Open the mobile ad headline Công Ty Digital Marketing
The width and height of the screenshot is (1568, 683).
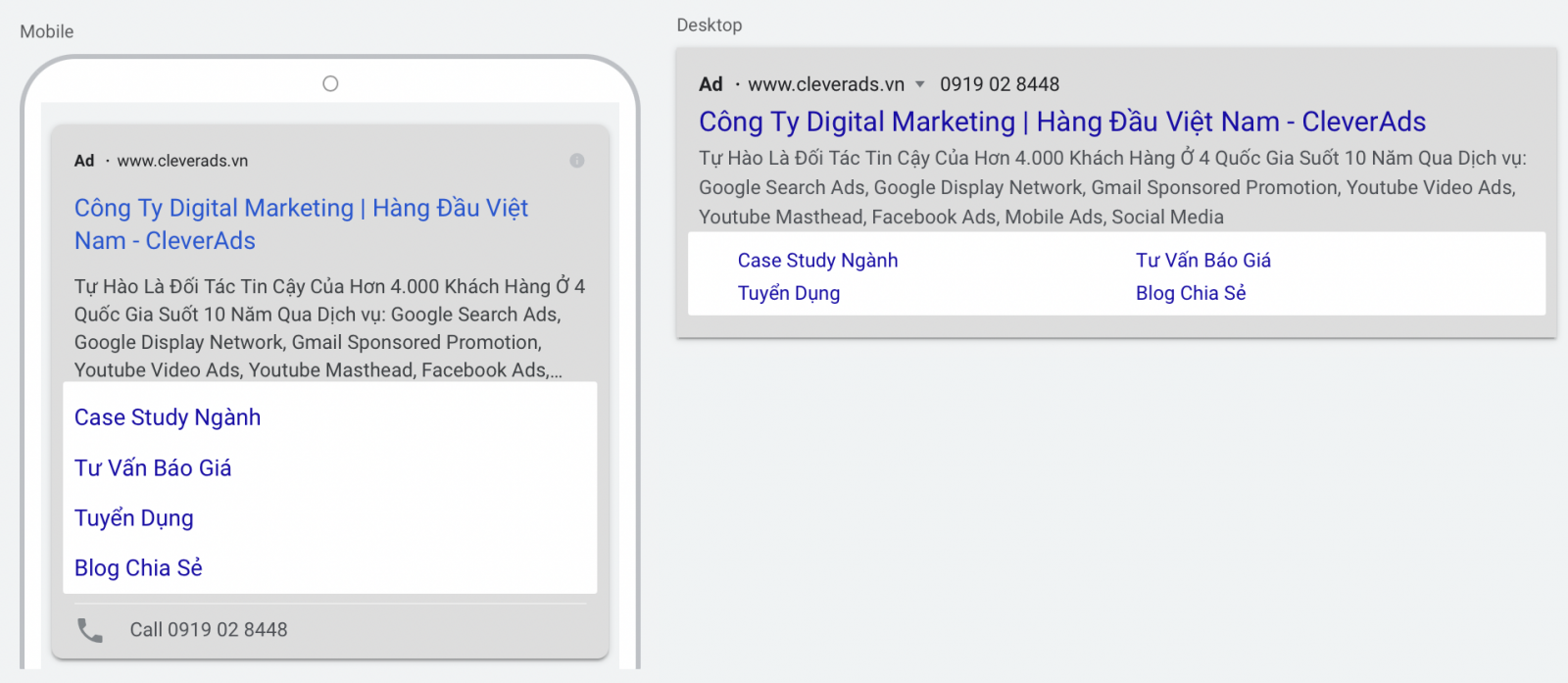[x=302, y=223]
